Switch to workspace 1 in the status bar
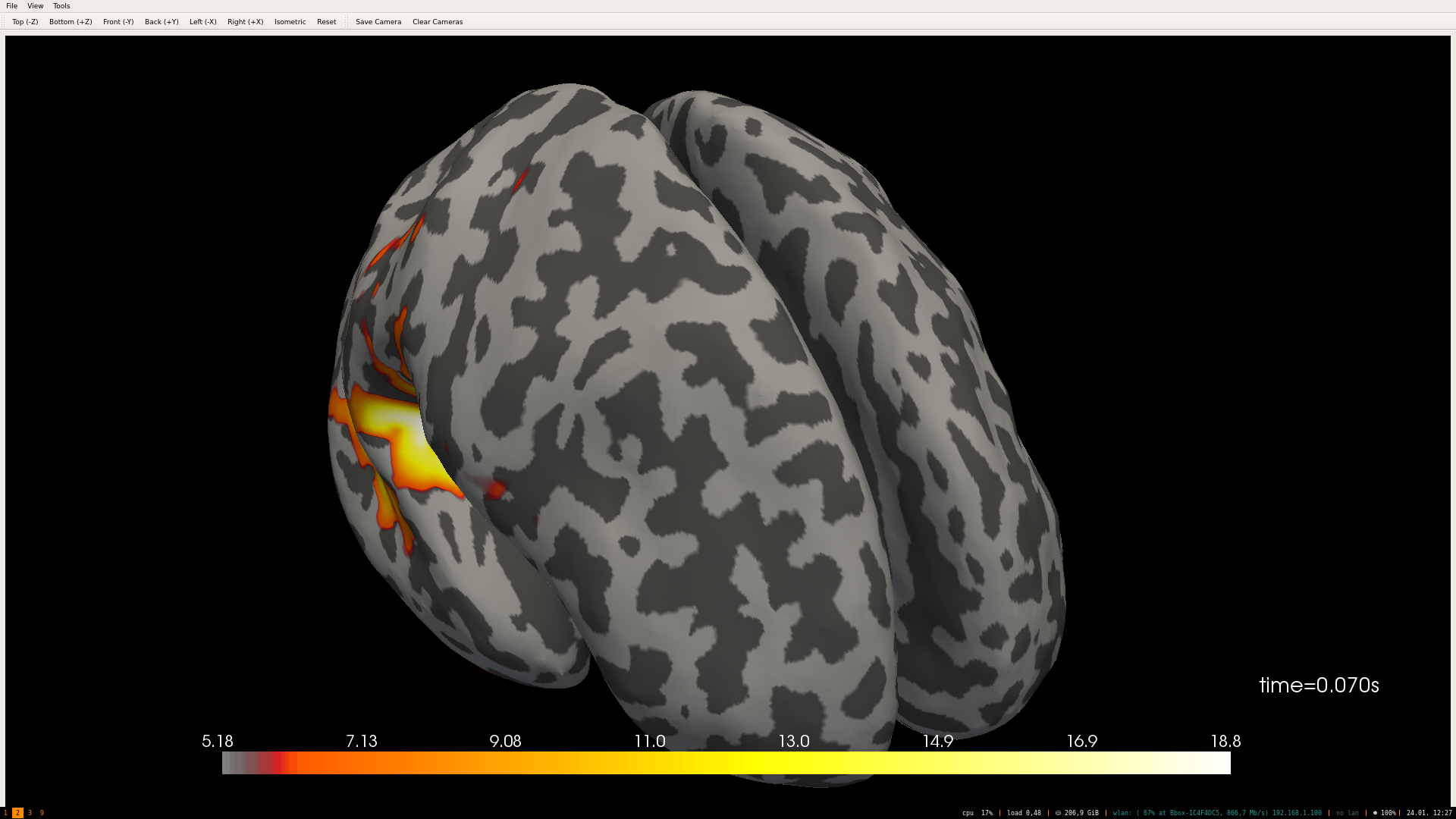 [x=5, y=811]
